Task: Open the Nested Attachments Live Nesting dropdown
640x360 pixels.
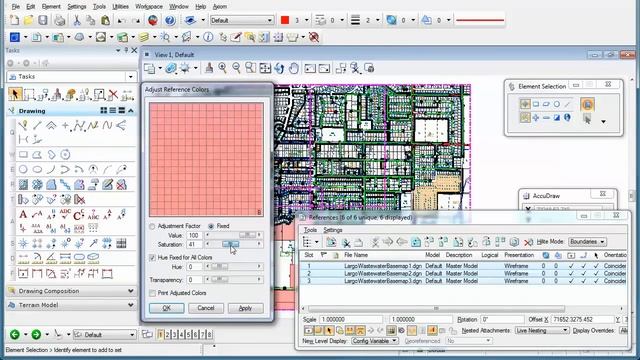Action: tap(542, 330)
